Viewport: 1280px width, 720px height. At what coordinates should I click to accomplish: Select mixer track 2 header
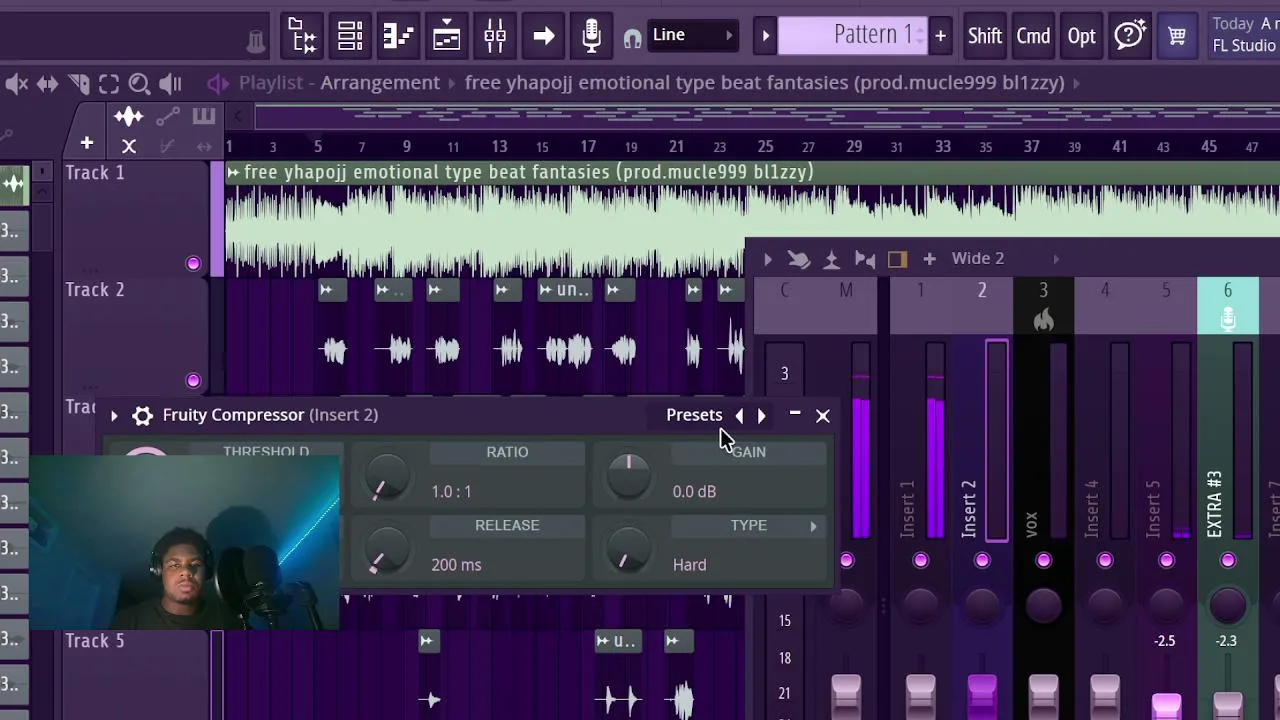coord(982,305)
